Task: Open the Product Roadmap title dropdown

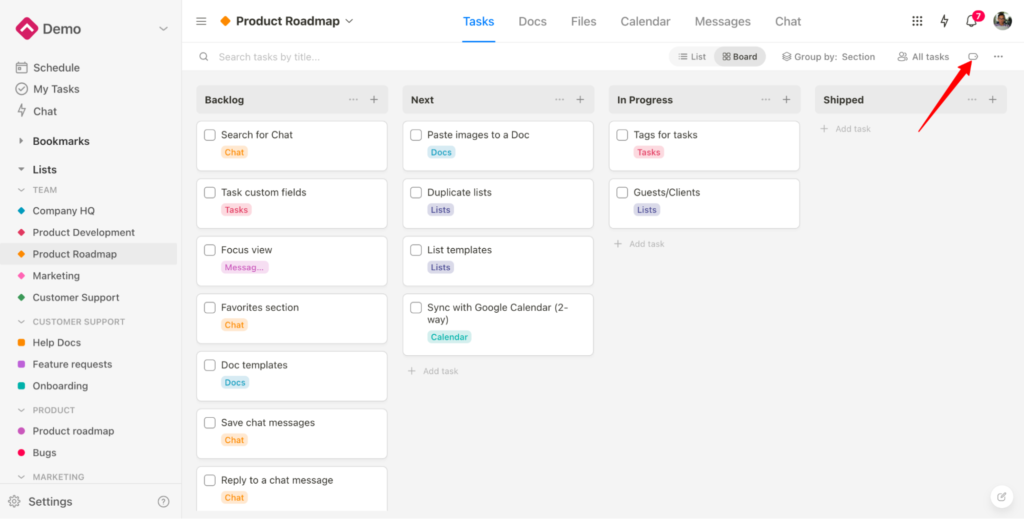Action: click(x=349, y=21)
